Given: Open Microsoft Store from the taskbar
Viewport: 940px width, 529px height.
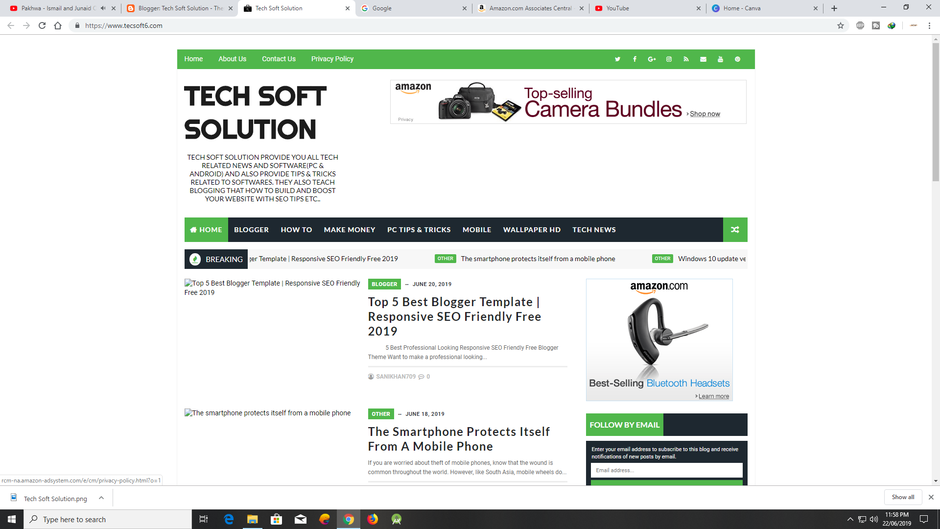Looking at the screenshot, I should coord(276,519).
